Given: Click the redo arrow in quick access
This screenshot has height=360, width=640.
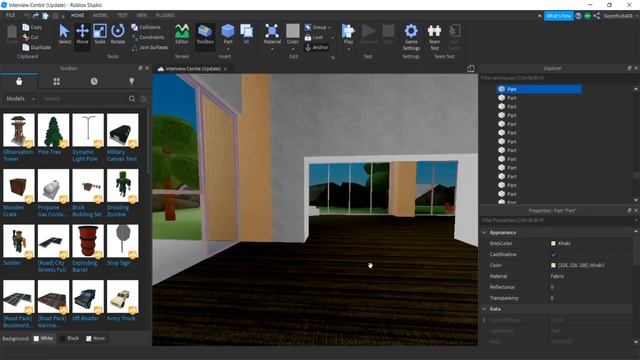Looking at the screenshot, I should pos(36,16).
